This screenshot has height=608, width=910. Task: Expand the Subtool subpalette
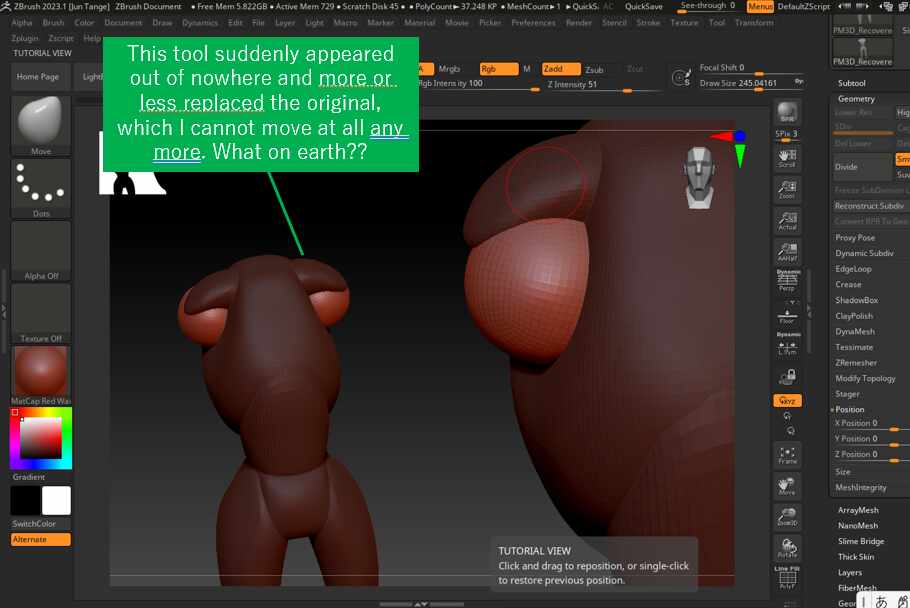point(852,83)
